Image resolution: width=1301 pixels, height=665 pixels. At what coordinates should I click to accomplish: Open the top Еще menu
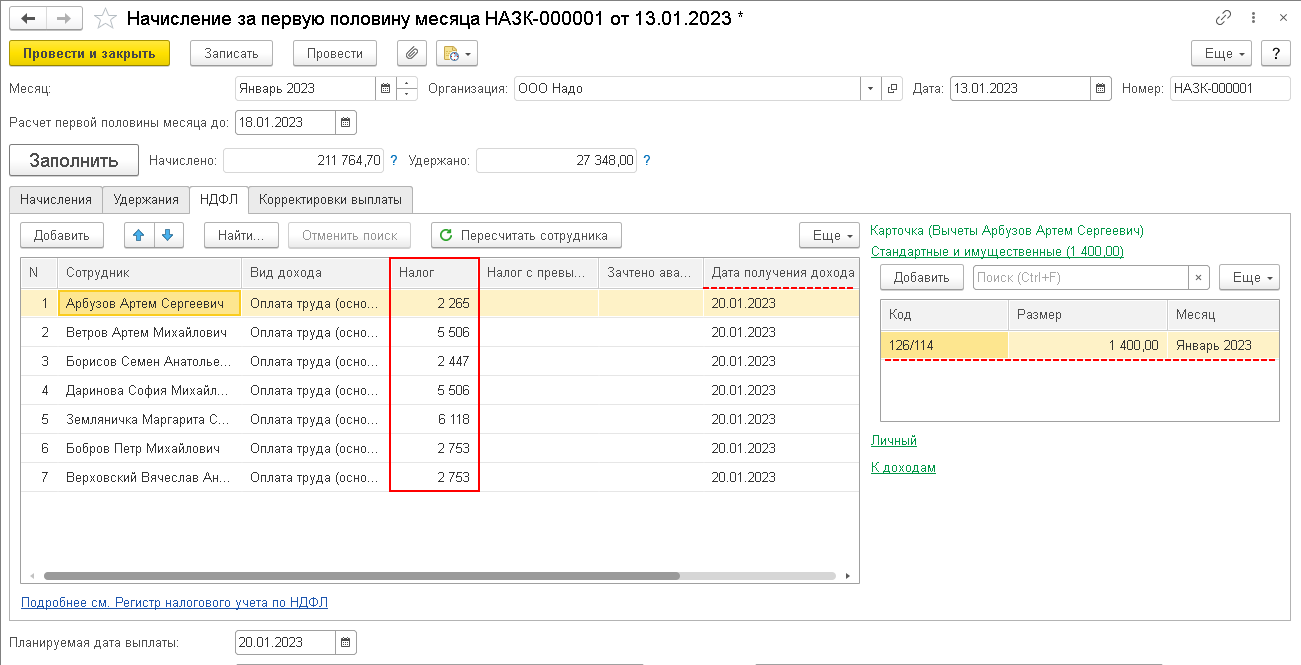click(x=1222, y=54)
